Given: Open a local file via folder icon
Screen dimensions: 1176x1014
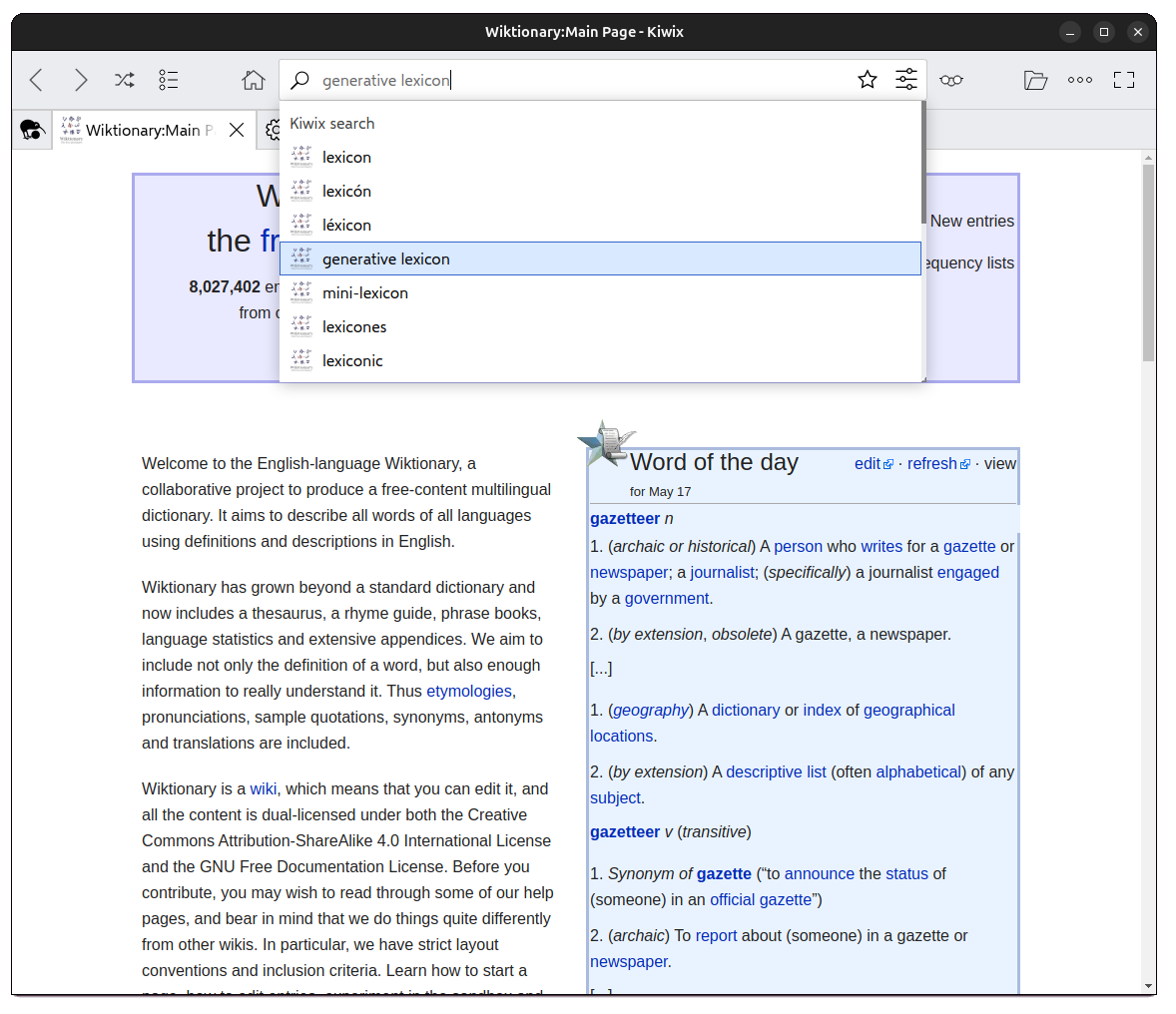Looking at the screenshot, I should pyautogui.click(x=1035, y=80).
